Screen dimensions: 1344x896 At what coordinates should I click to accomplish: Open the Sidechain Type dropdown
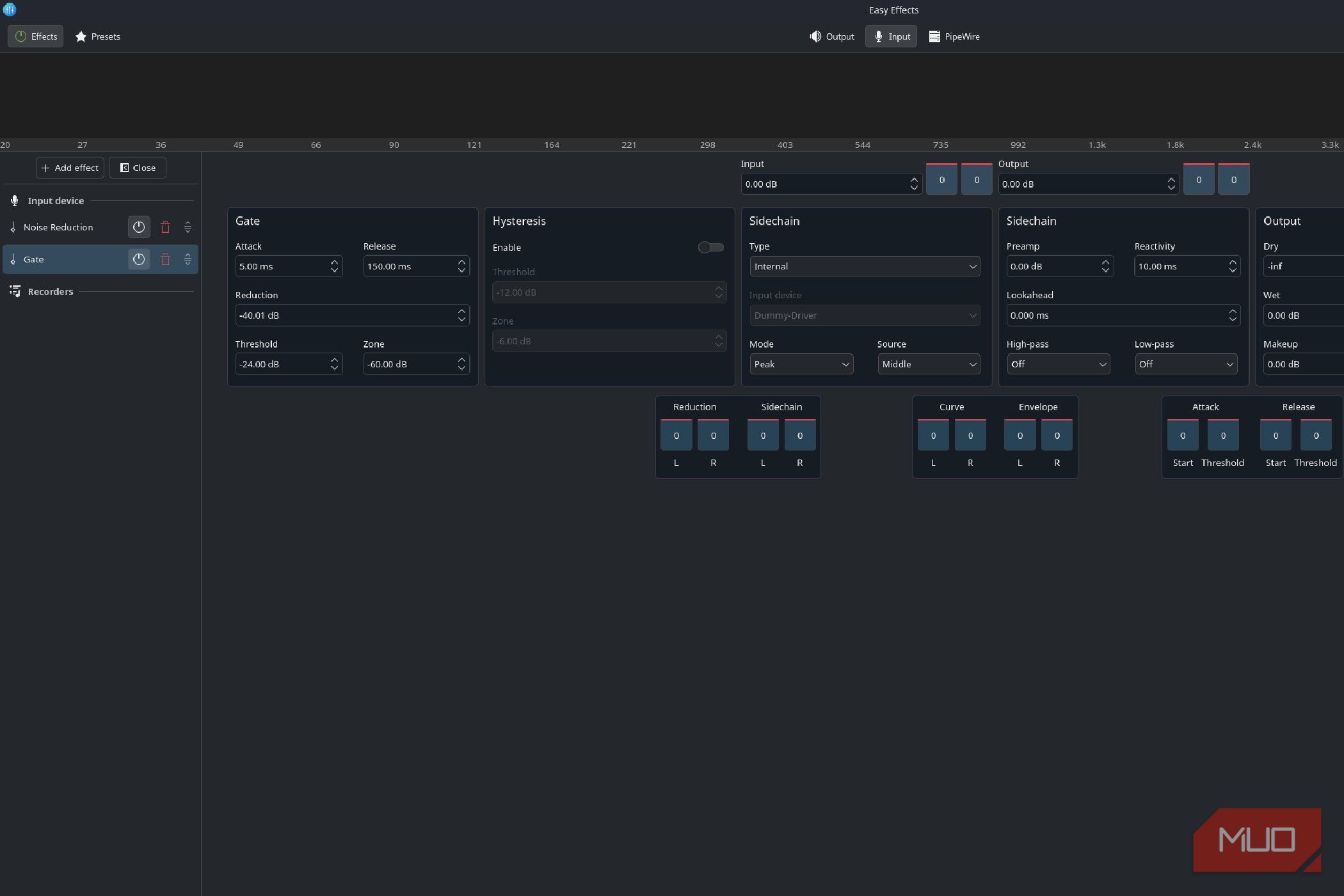[865, 266]
